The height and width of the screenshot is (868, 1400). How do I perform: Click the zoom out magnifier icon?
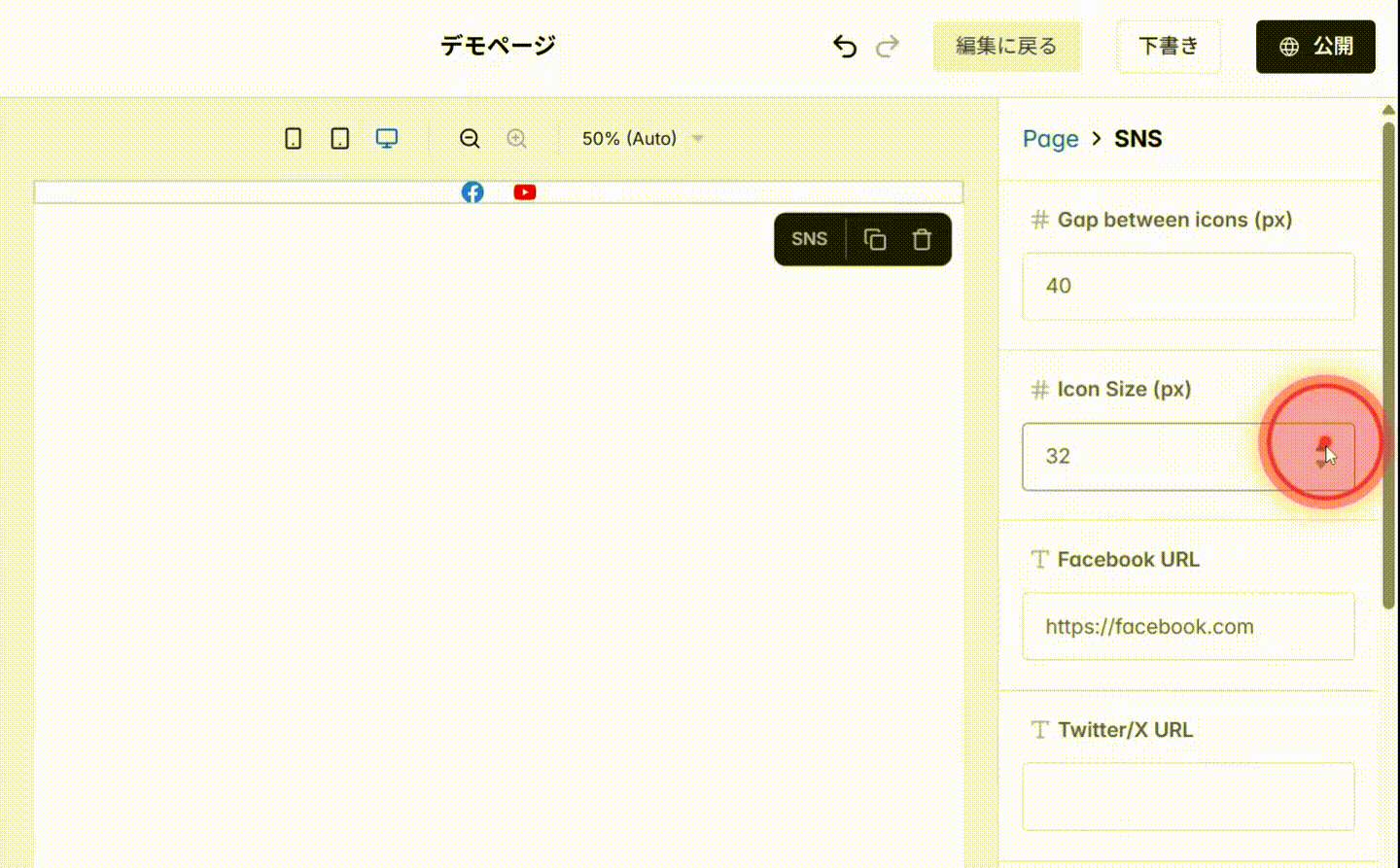tap(469, 138)
